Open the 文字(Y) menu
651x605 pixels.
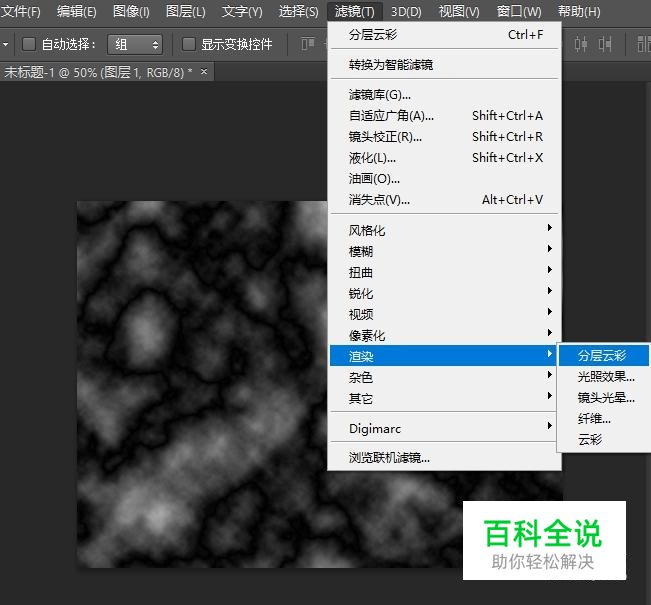tap(242, 11)
